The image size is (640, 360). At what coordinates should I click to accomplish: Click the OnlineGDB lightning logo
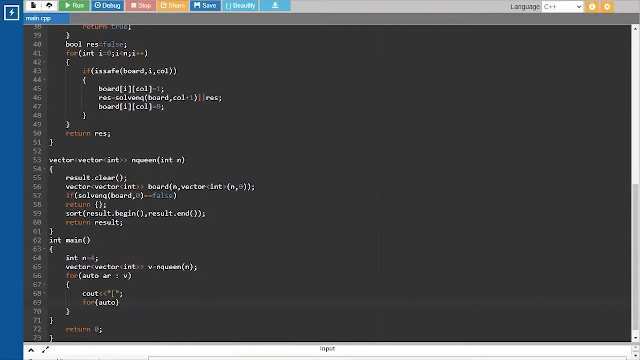pos(11,12)
